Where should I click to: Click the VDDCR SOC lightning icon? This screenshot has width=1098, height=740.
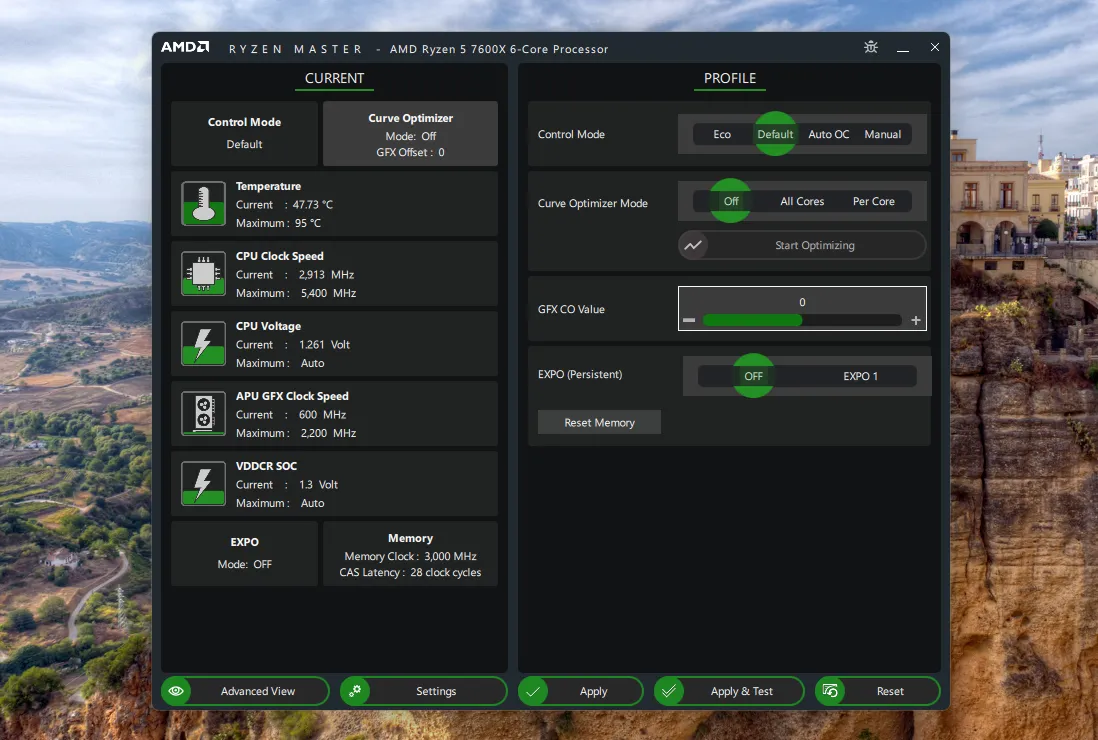203,484
